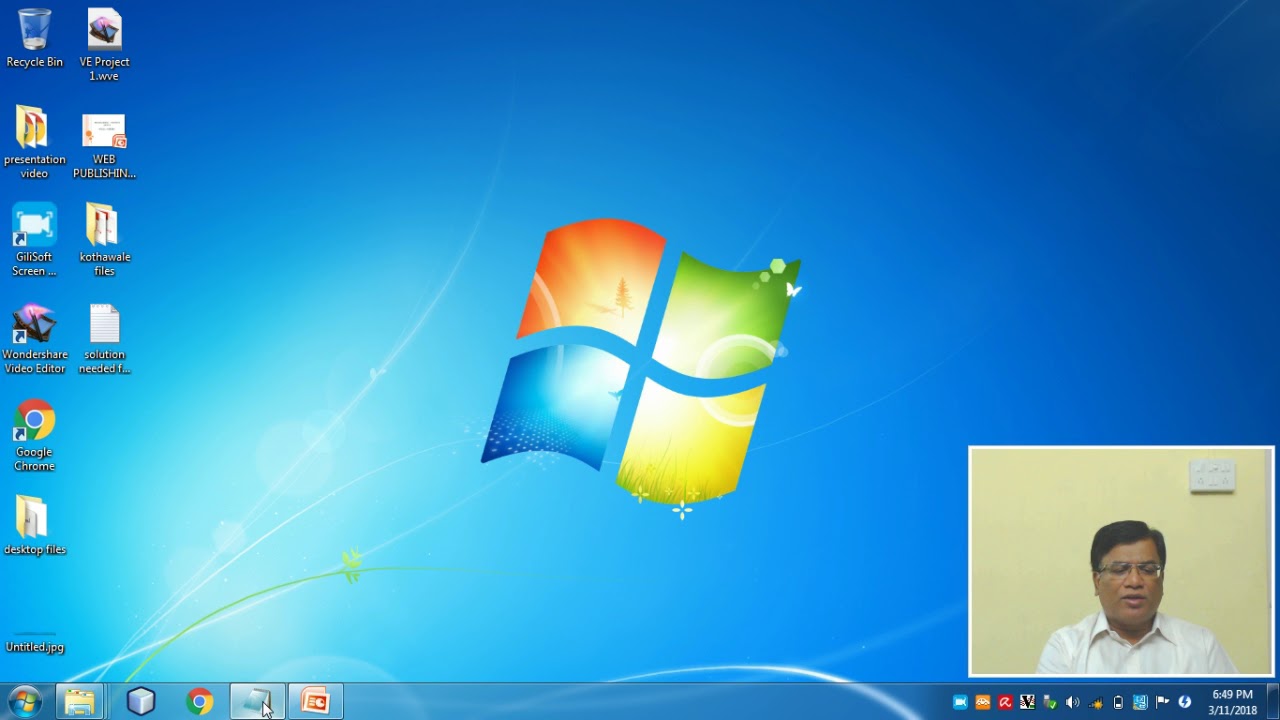Open the Windows Start menu

tap(24, 702)
